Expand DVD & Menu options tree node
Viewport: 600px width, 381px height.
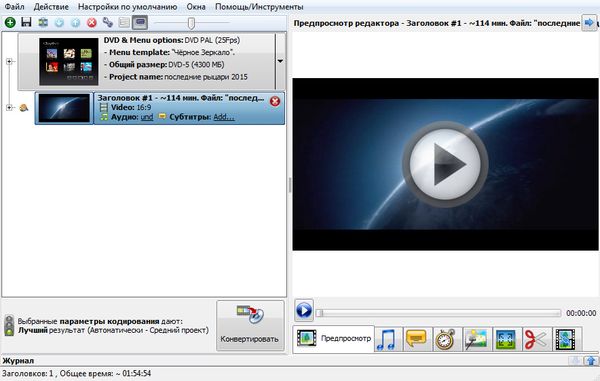click(x=9, y=61)
